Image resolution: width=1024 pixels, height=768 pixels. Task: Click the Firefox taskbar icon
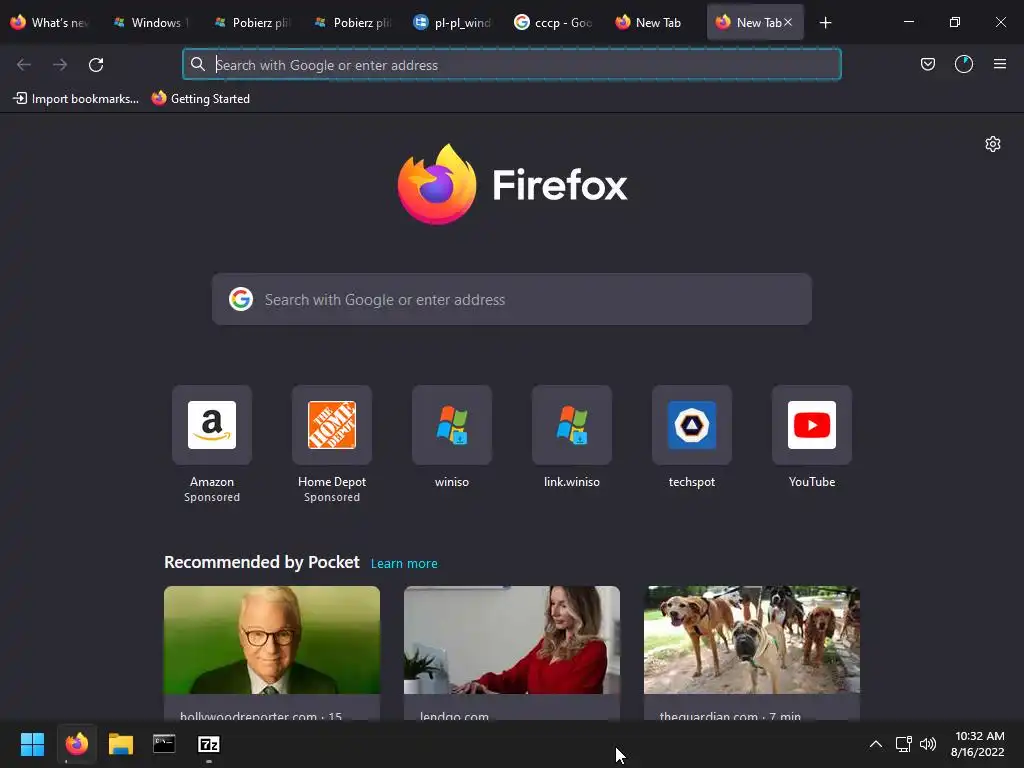click(76, 744)
